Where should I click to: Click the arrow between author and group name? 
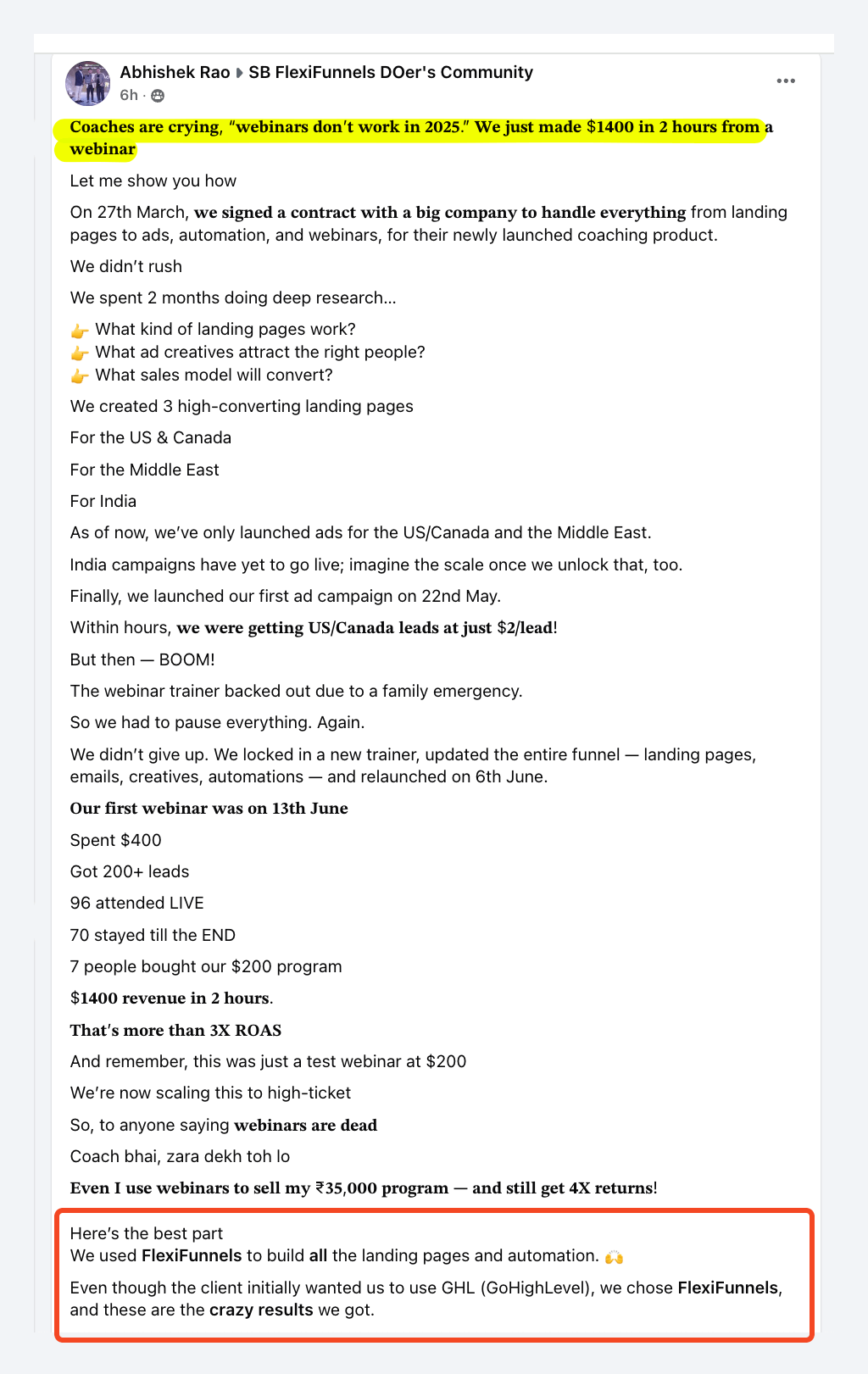click(x=239, y=73)
